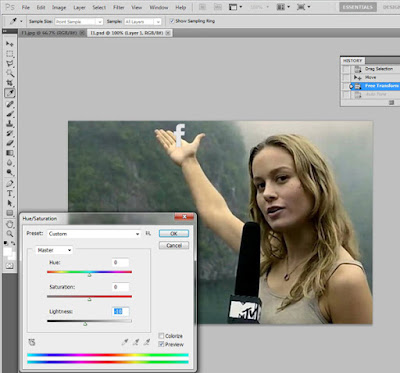Select the Path Selection tool

(10, 203)
